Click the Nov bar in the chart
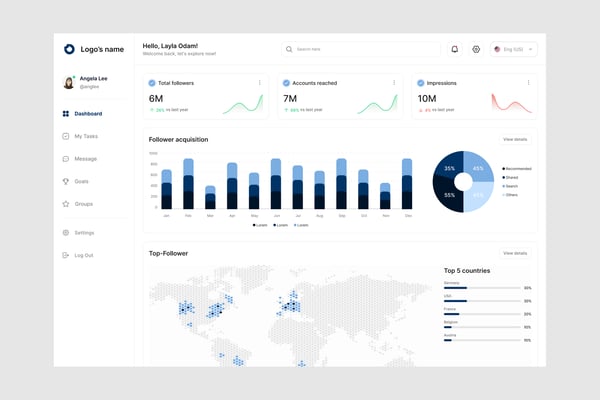 coord(385,196)
